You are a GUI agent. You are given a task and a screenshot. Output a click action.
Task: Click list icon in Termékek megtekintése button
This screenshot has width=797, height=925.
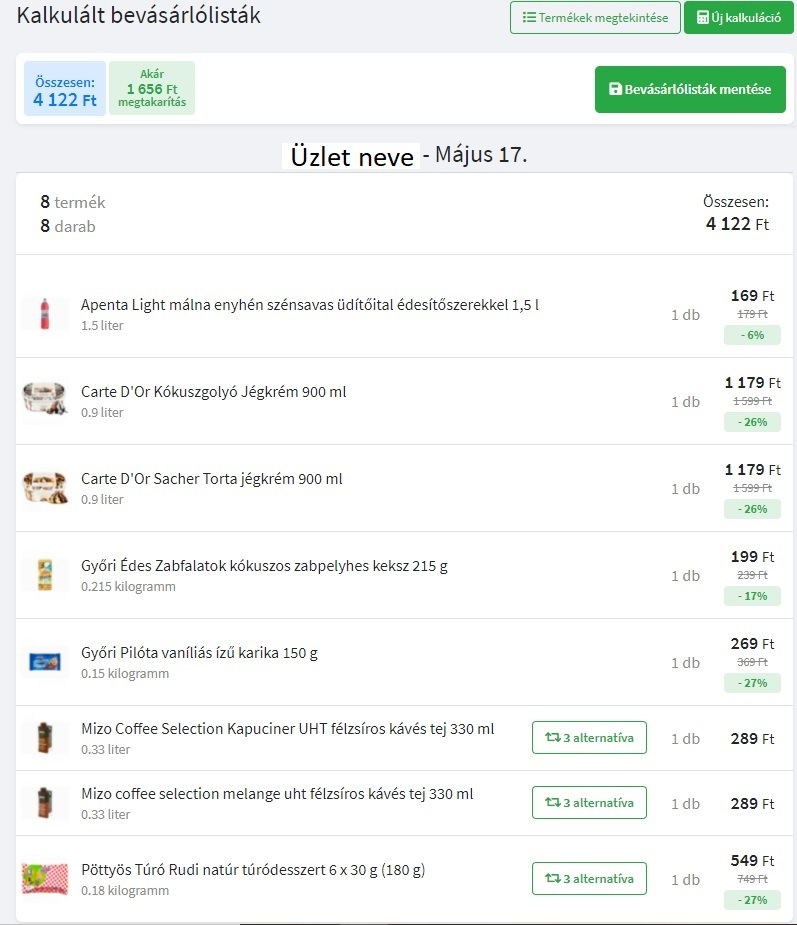click(529, 18)
